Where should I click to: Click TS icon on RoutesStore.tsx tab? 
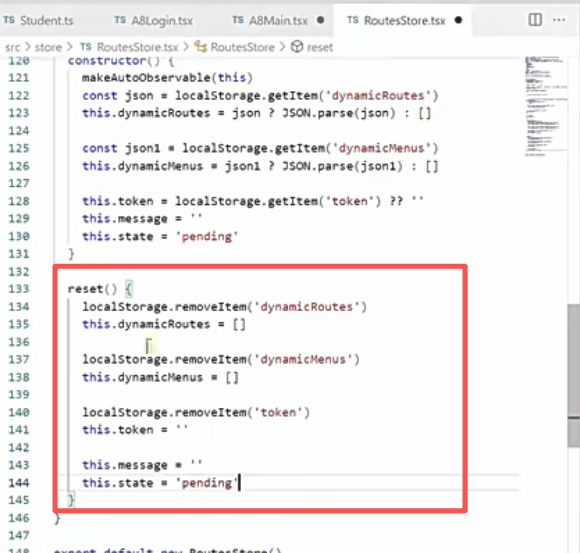pos(353,20)
